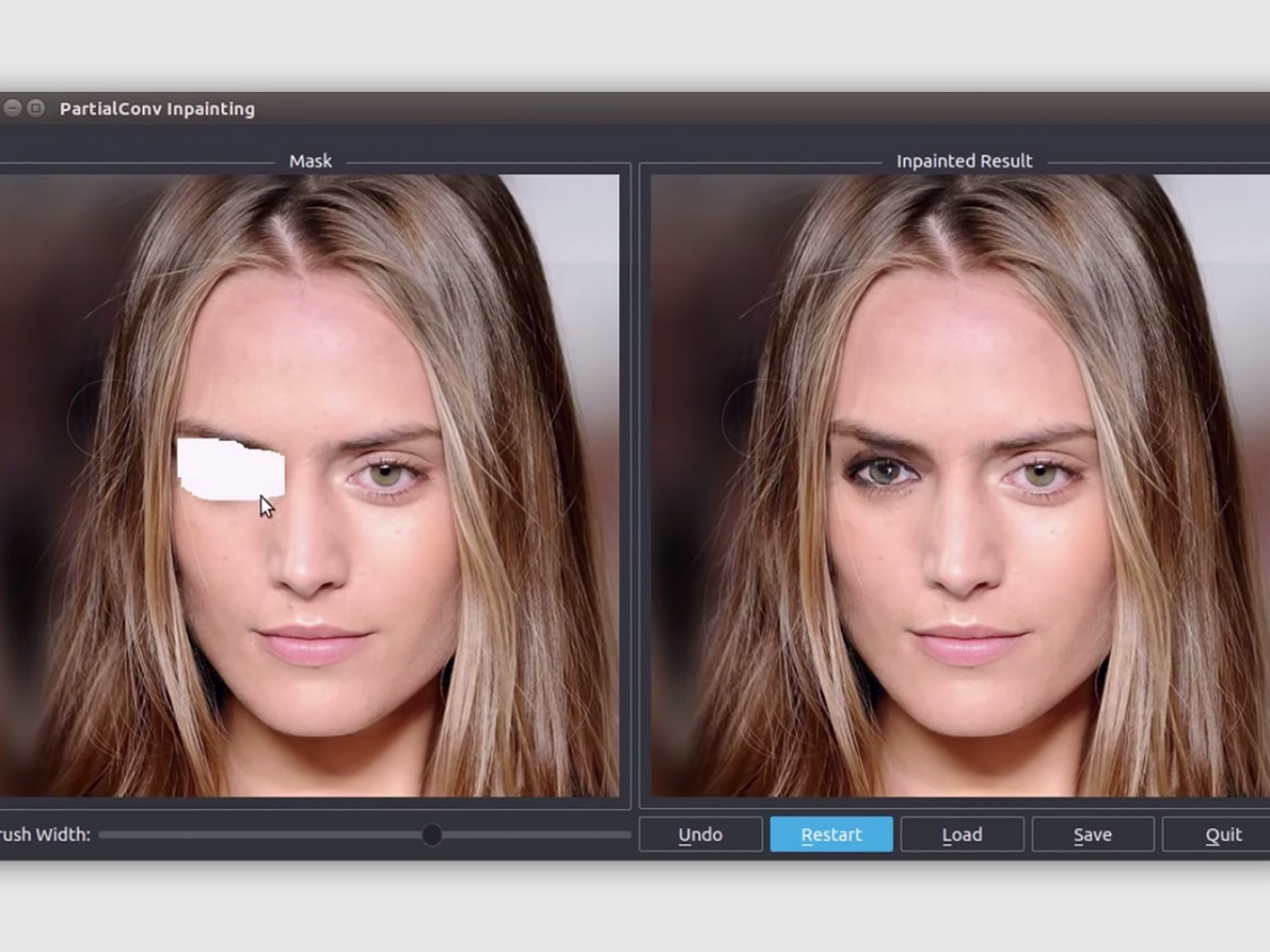Click the window maximize button in title bar
1270x952 pixels.
coord(36,108)
